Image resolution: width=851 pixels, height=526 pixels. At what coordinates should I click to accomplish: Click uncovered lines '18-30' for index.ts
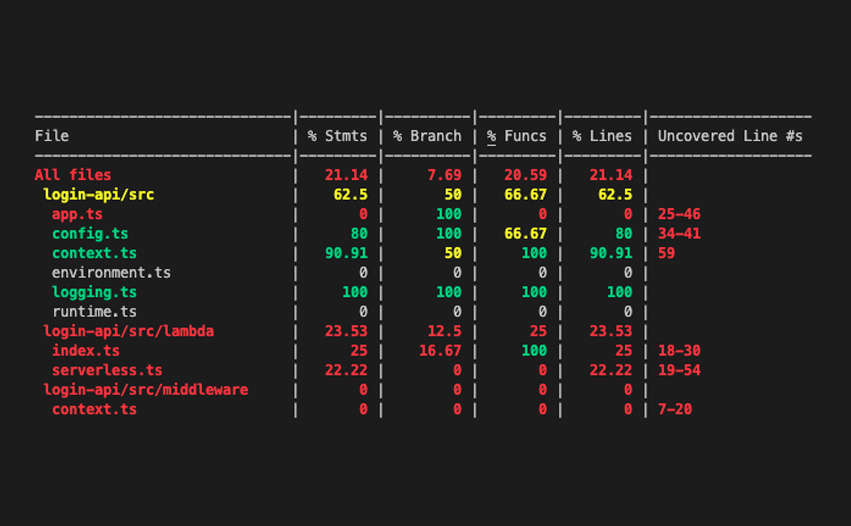[x=679, y=351]
